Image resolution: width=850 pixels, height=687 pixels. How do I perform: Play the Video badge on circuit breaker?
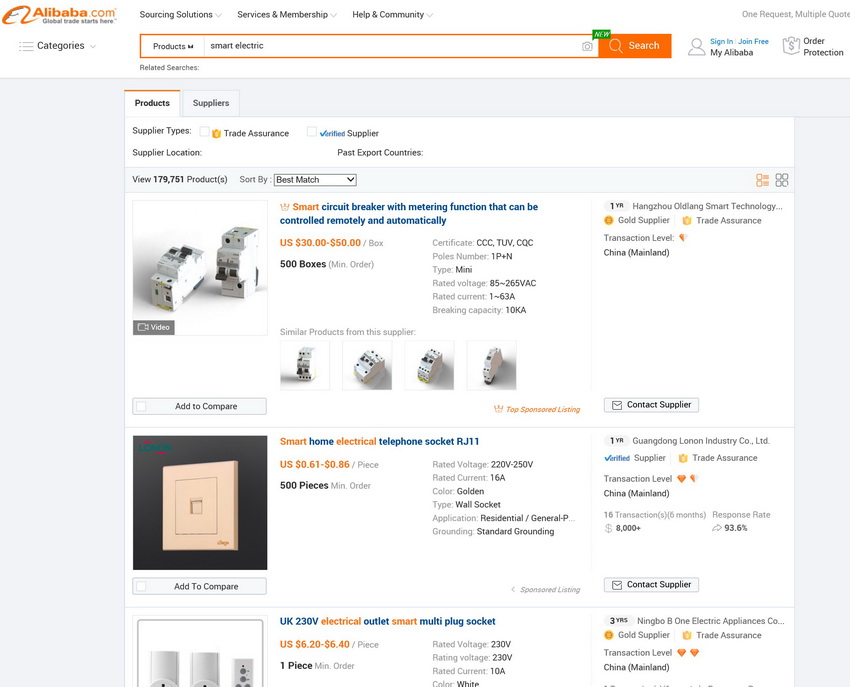click(x=154, y=327)
